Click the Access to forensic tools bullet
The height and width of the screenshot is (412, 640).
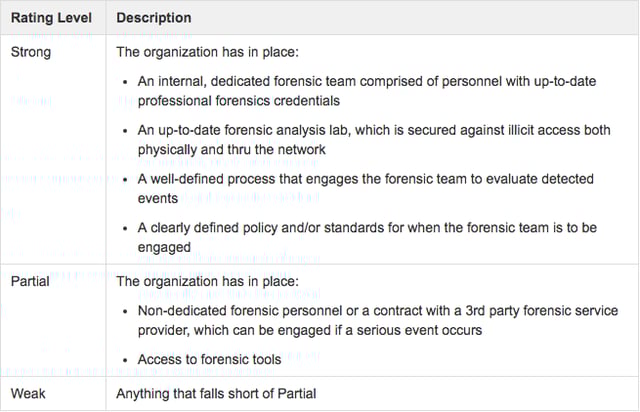(210, 360)
